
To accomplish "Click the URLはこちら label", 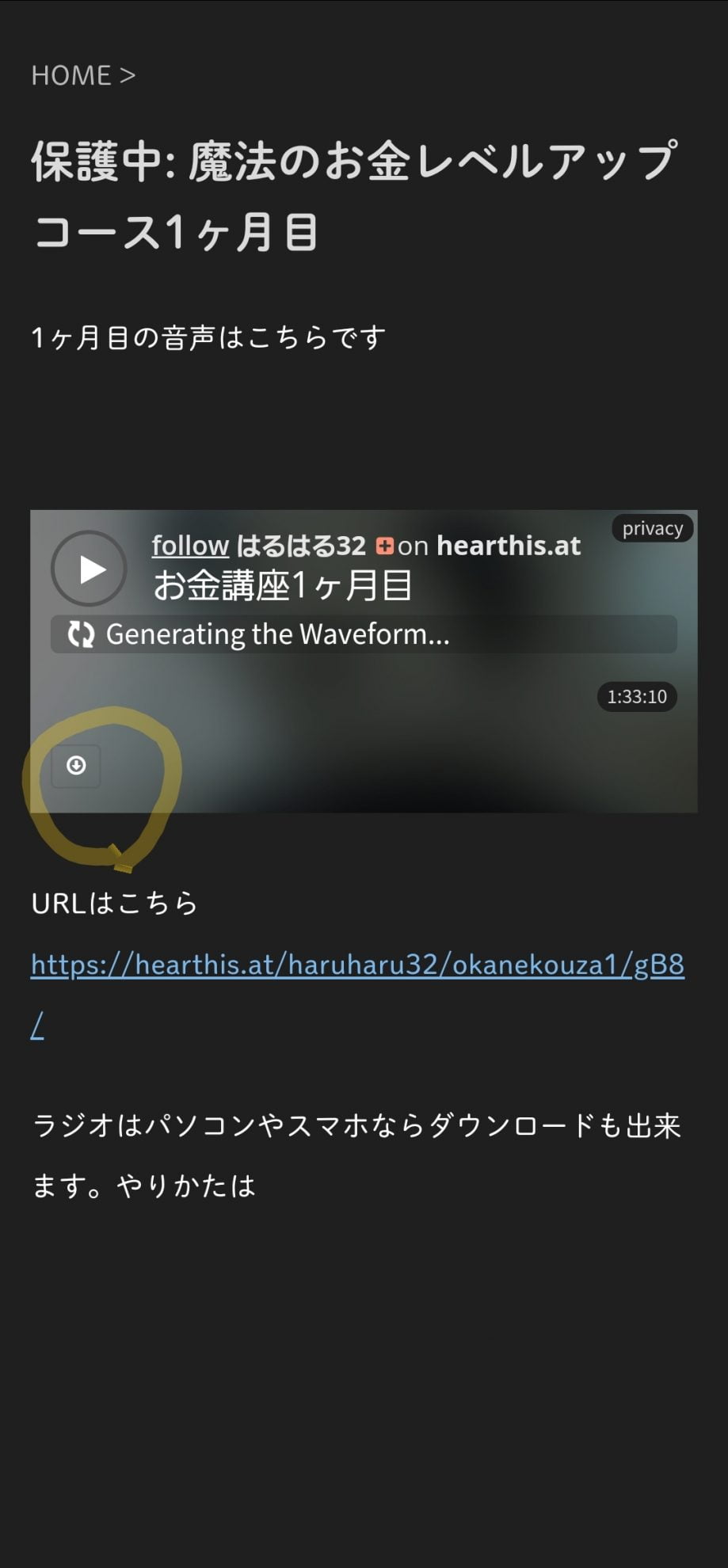I will click(114, 903).
